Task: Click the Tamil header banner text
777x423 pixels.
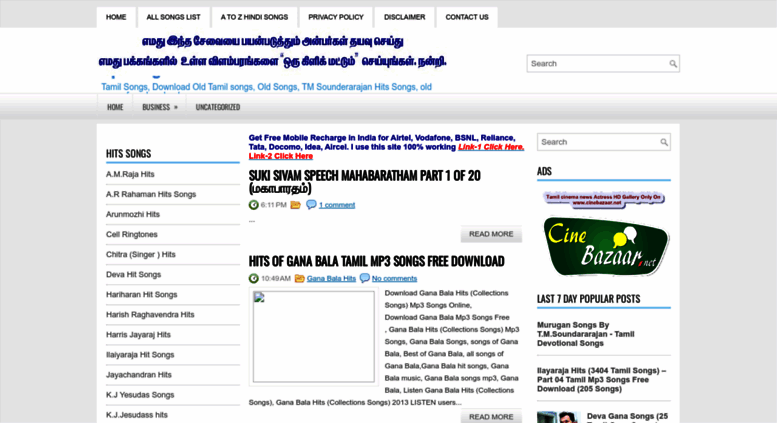Action: pos(272,51)
